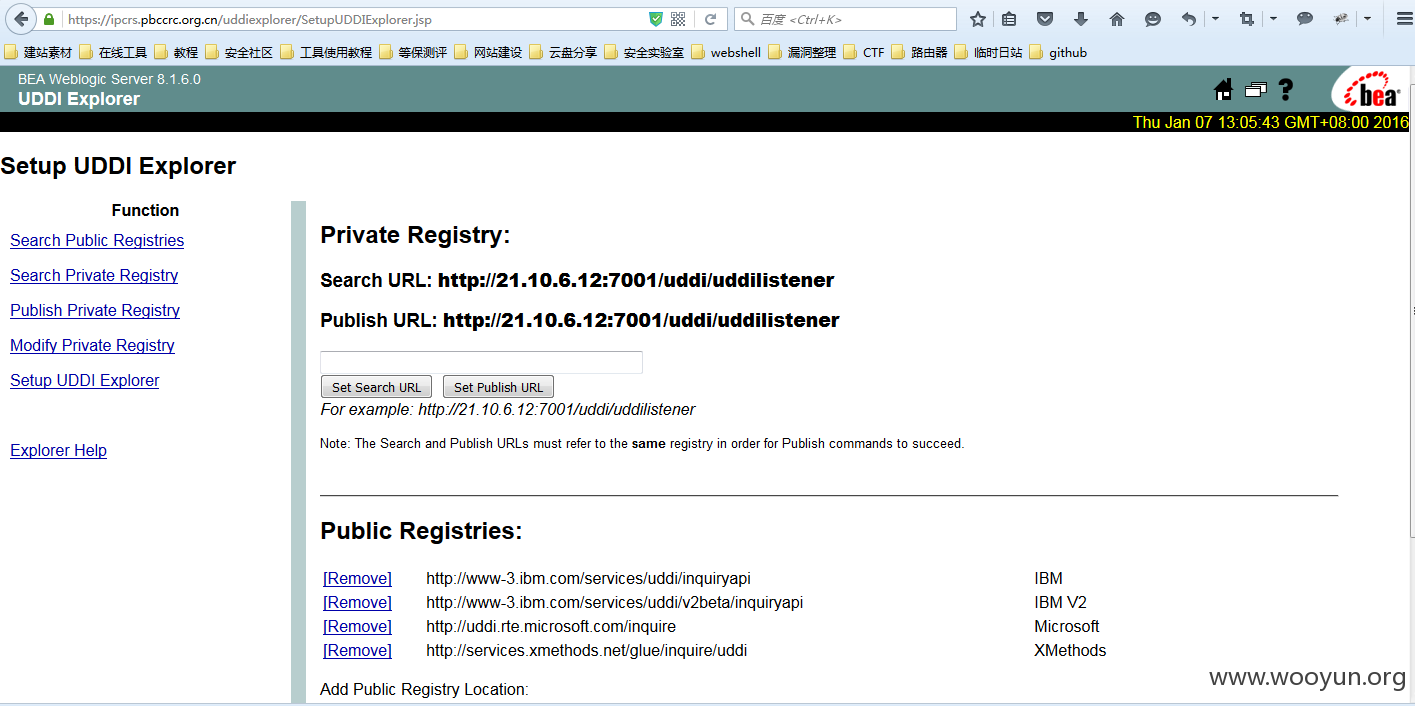This screenshot has height=706, width=1415.
Task: Click the question mark help icon
Action: point(1286,90)
